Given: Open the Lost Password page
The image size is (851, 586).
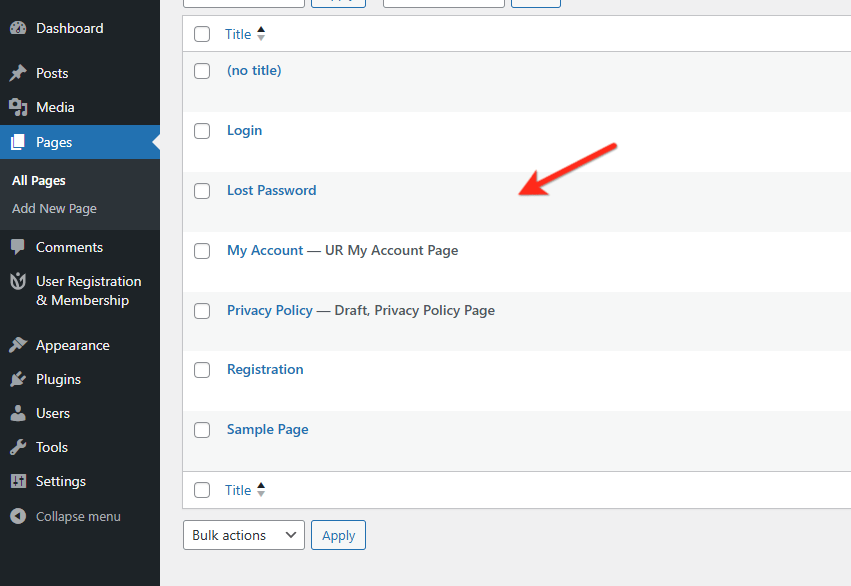Looking at the screenshot, I should tap(271, 190).
